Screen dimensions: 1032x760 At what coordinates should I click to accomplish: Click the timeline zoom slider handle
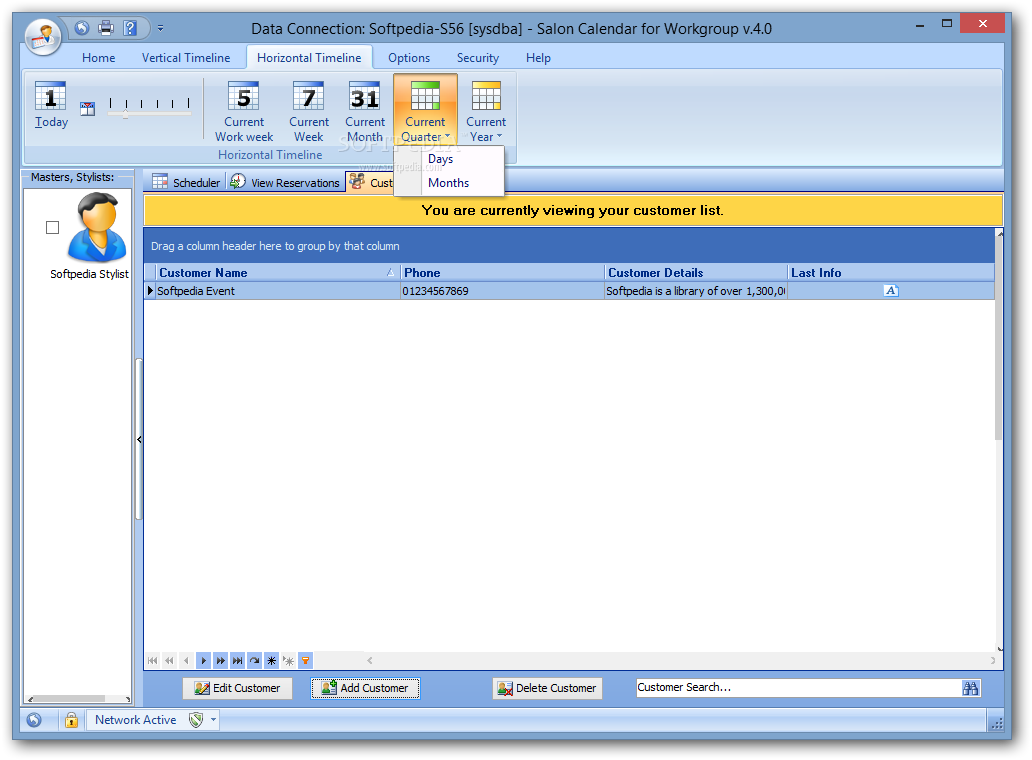(125, 115)
